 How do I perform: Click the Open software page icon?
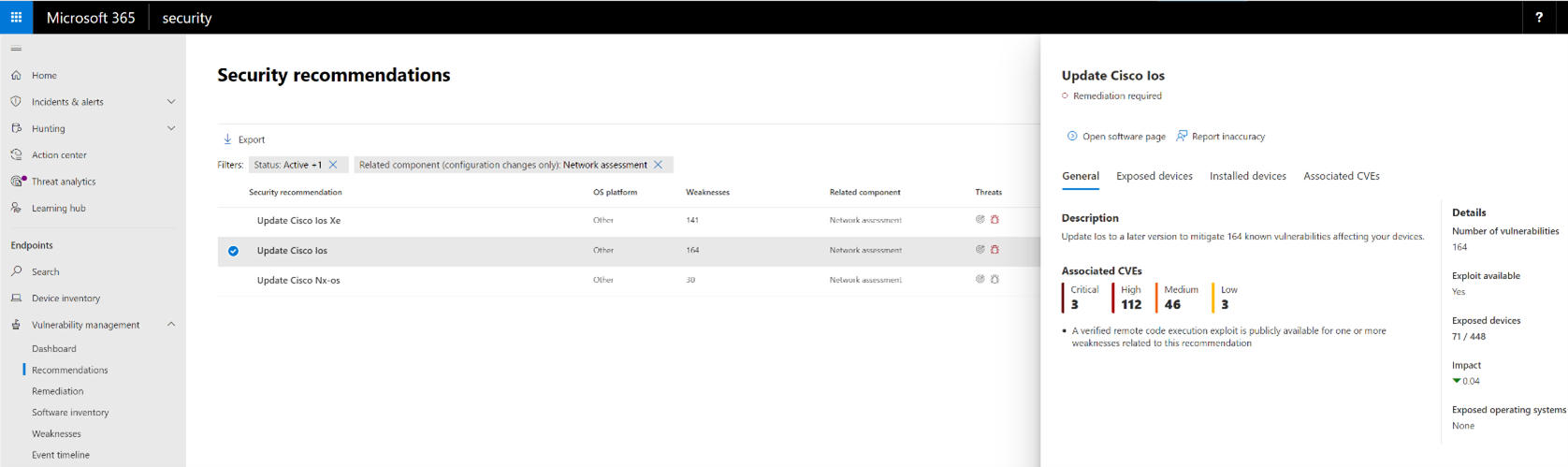(1072, 136)
